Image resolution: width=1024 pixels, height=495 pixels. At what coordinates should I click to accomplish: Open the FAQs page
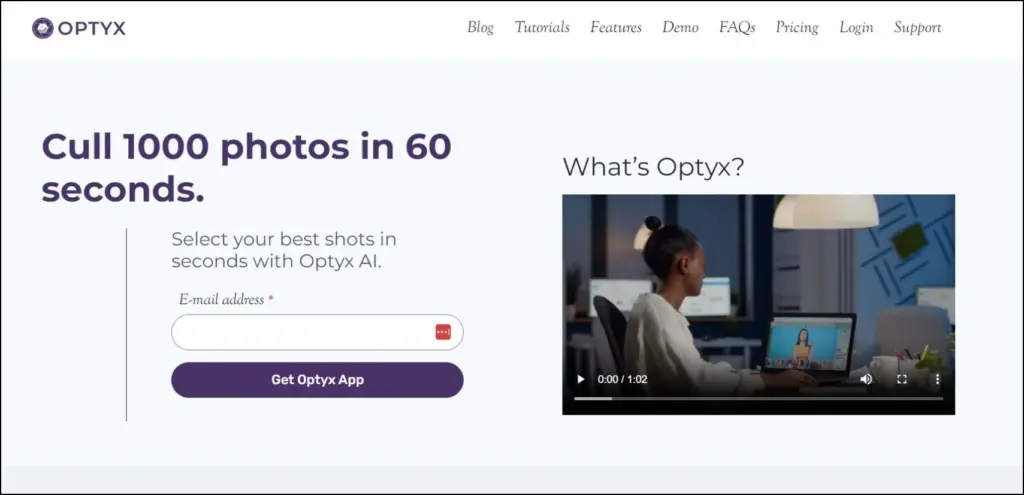pos(737,28)
